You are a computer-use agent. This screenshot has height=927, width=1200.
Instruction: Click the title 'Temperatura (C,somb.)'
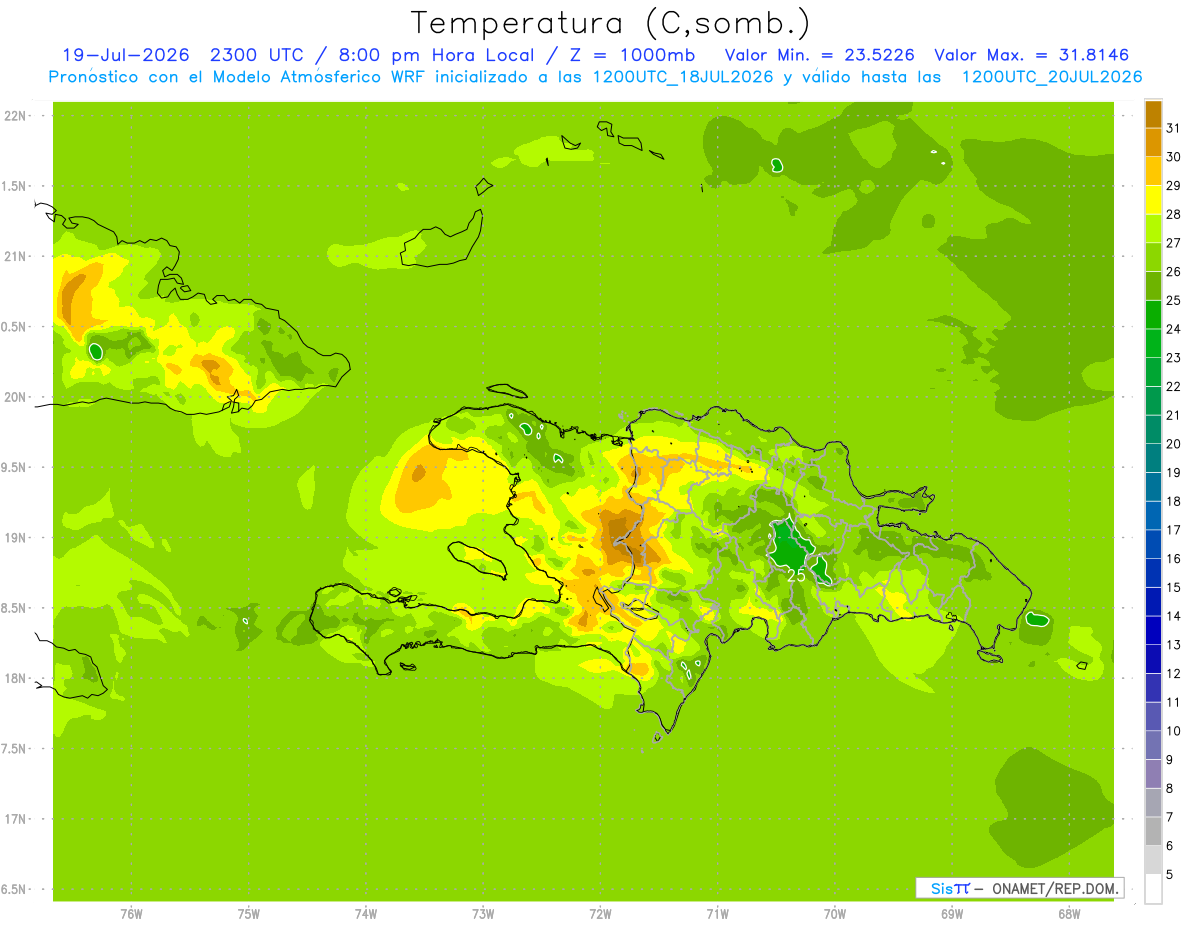610,23
